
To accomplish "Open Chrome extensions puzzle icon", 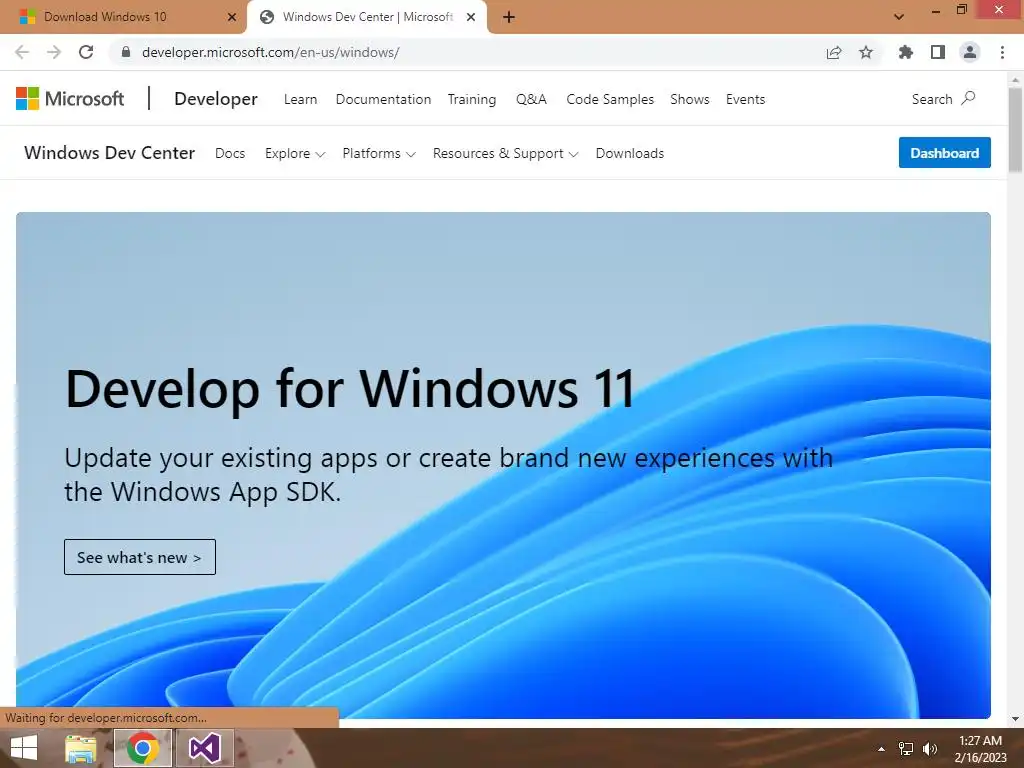I will point(905,52).
